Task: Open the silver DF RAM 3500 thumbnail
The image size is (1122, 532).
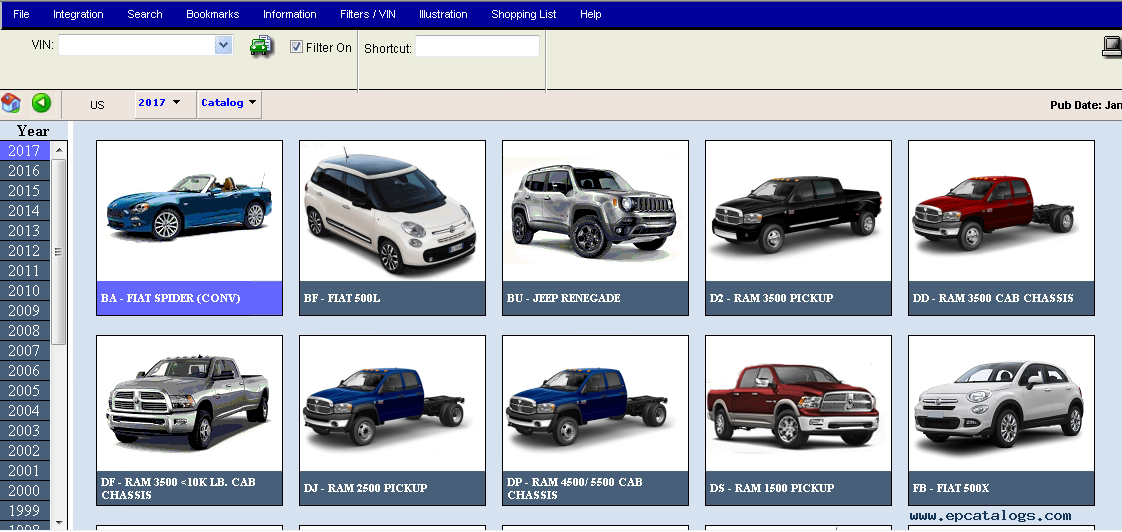Action: point(190,404)
